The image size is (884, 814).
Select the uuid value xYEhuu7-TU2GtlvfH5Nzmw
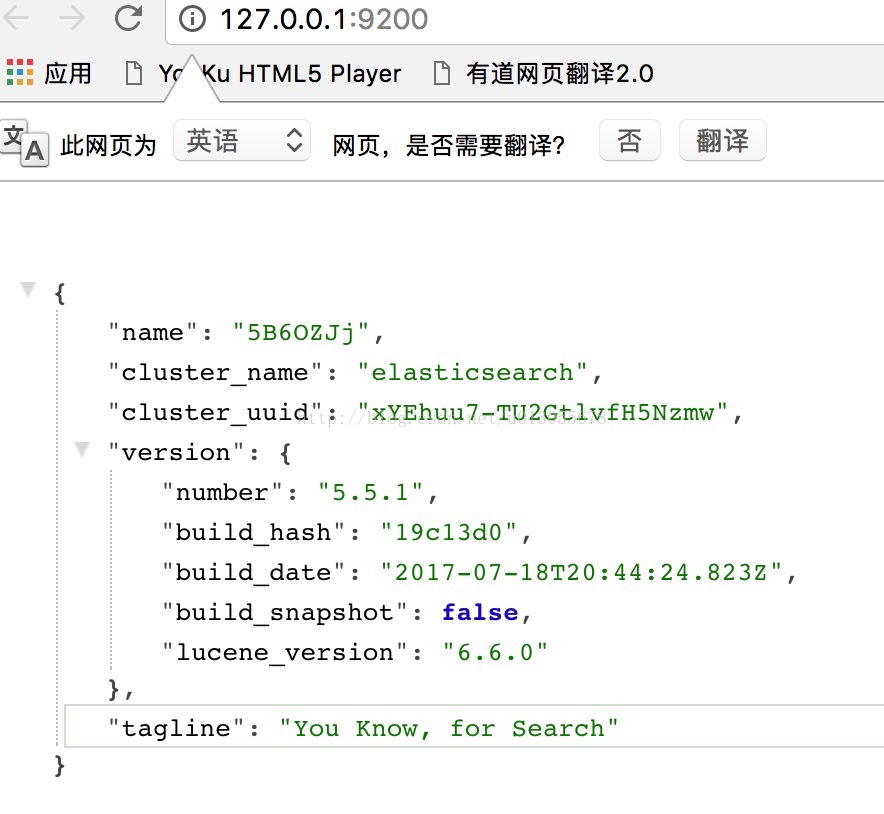pos(542,412)
